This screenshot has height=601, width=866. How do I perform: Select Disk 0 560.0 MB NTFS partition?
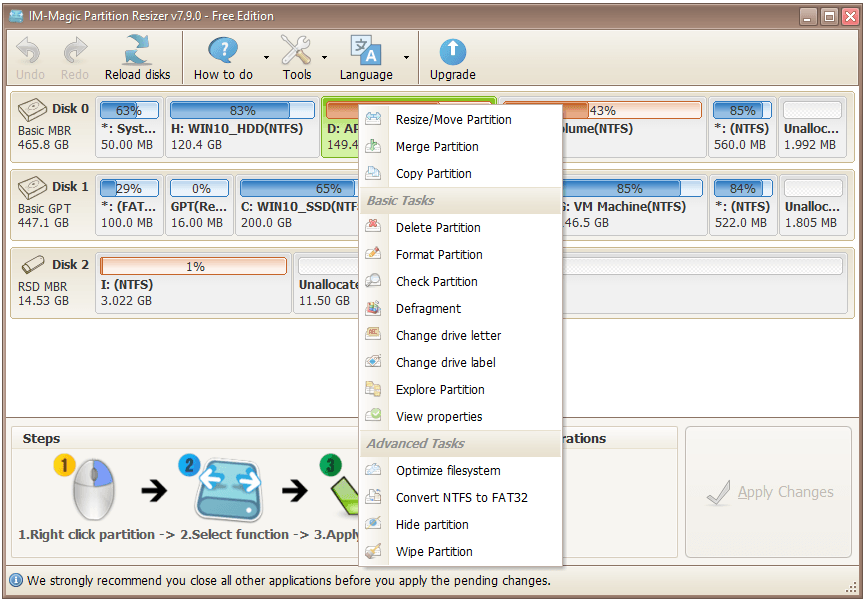click(742, 128)
